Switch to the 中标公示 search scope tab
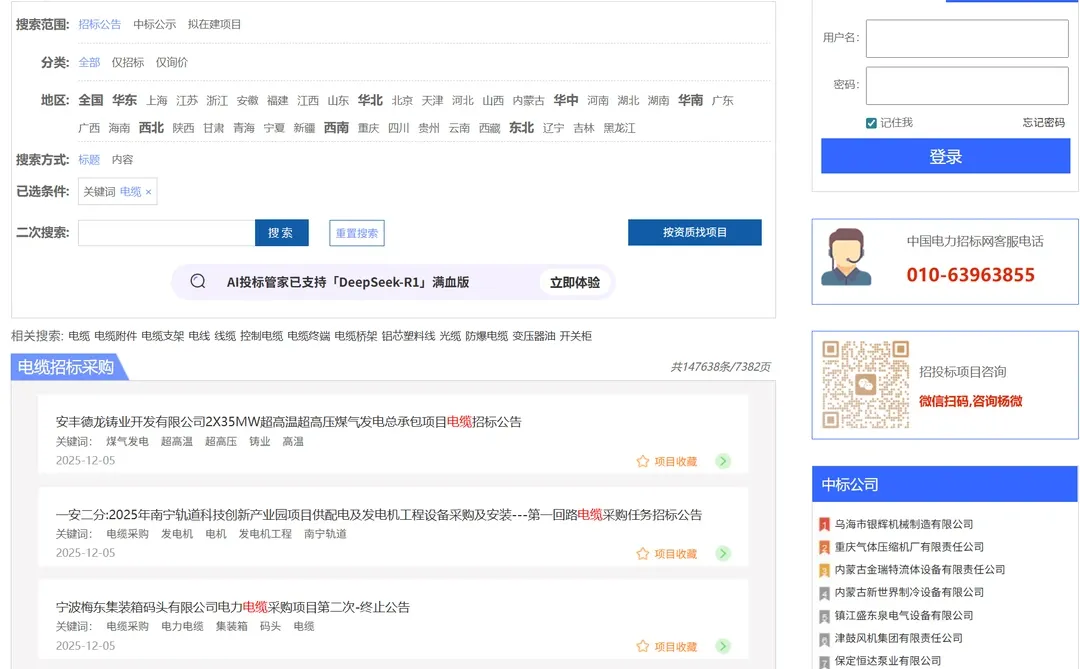 coord(156,24)
